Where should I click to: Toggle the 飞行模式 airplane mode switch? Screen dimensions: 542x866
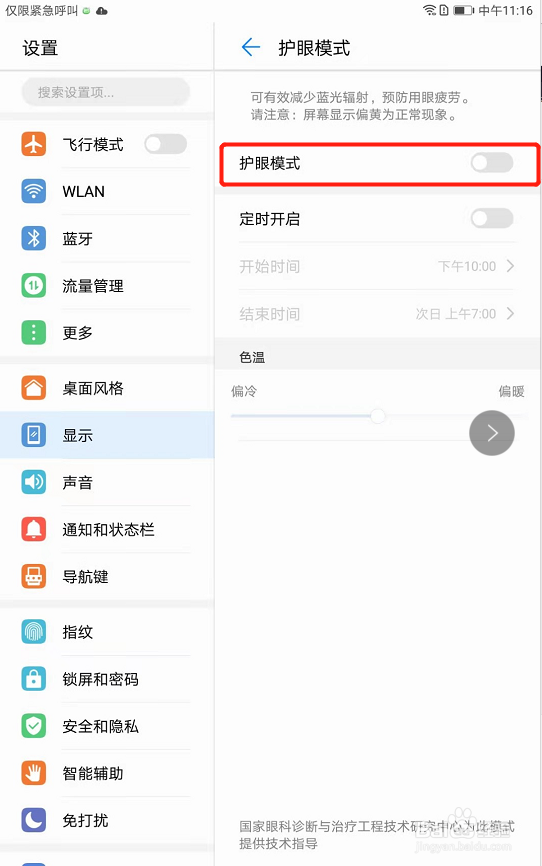coord(165,144)
